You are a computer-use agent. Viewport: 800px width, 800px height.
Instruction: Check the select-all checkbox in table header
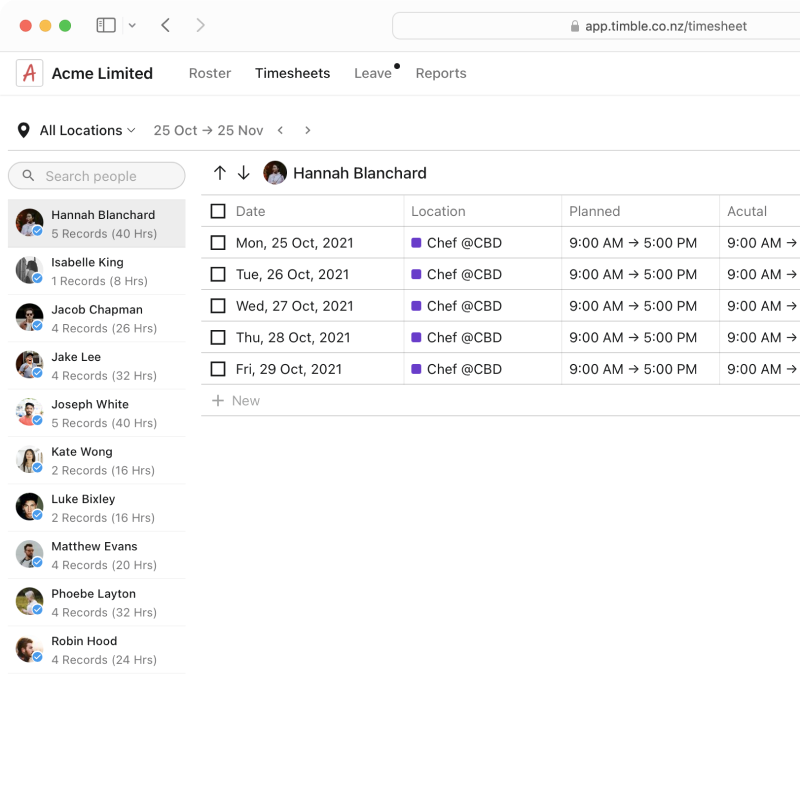217,211
